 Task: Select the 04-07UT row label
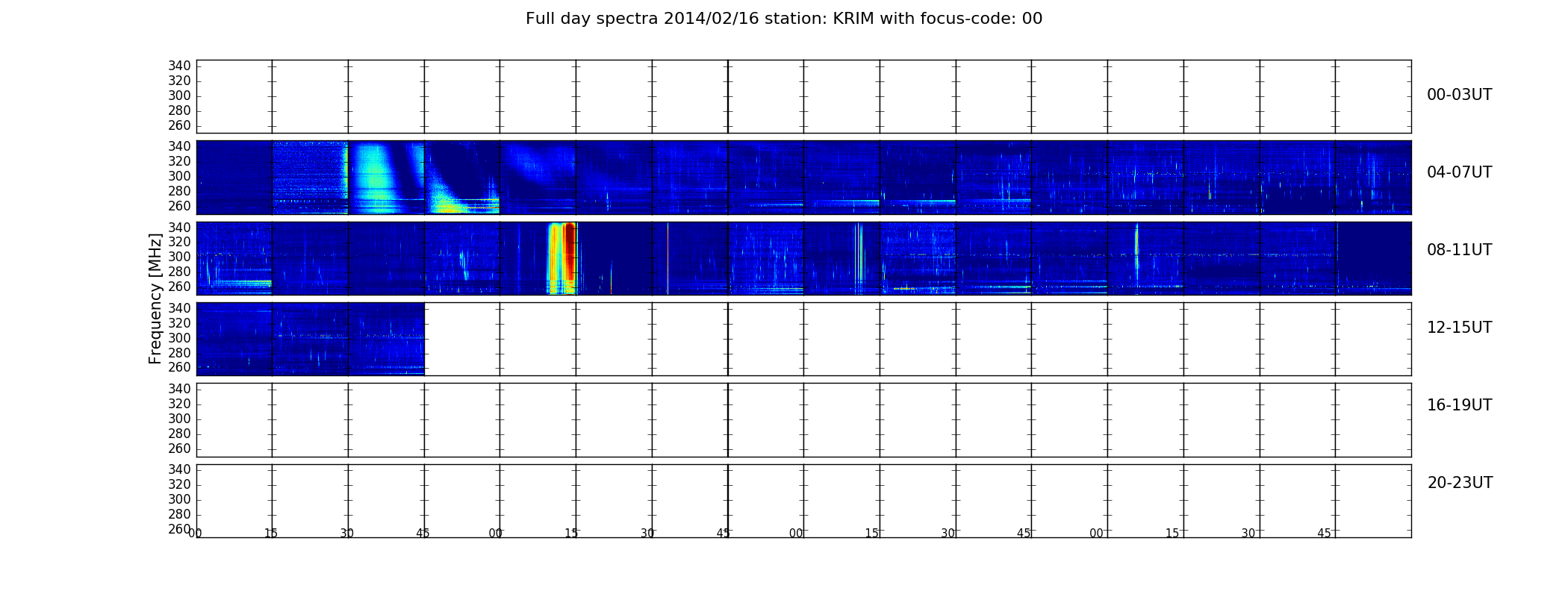(1459, 172)
